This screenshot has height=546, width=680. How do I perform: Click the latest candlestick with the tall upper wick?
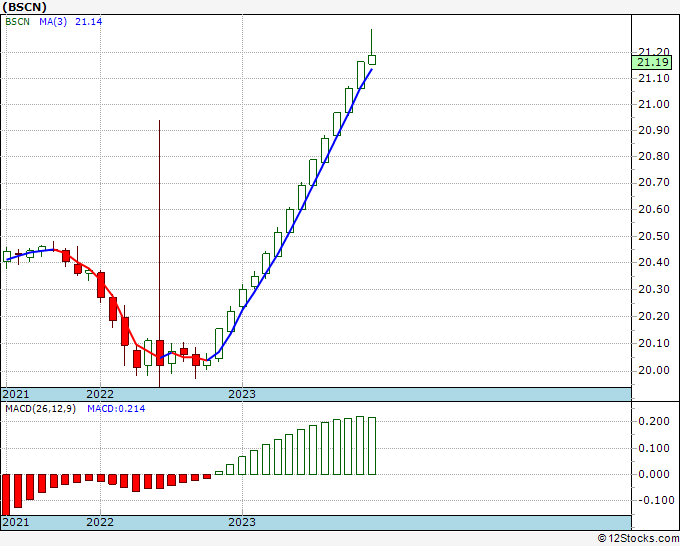pyautogui.click(x=372, y=59)
